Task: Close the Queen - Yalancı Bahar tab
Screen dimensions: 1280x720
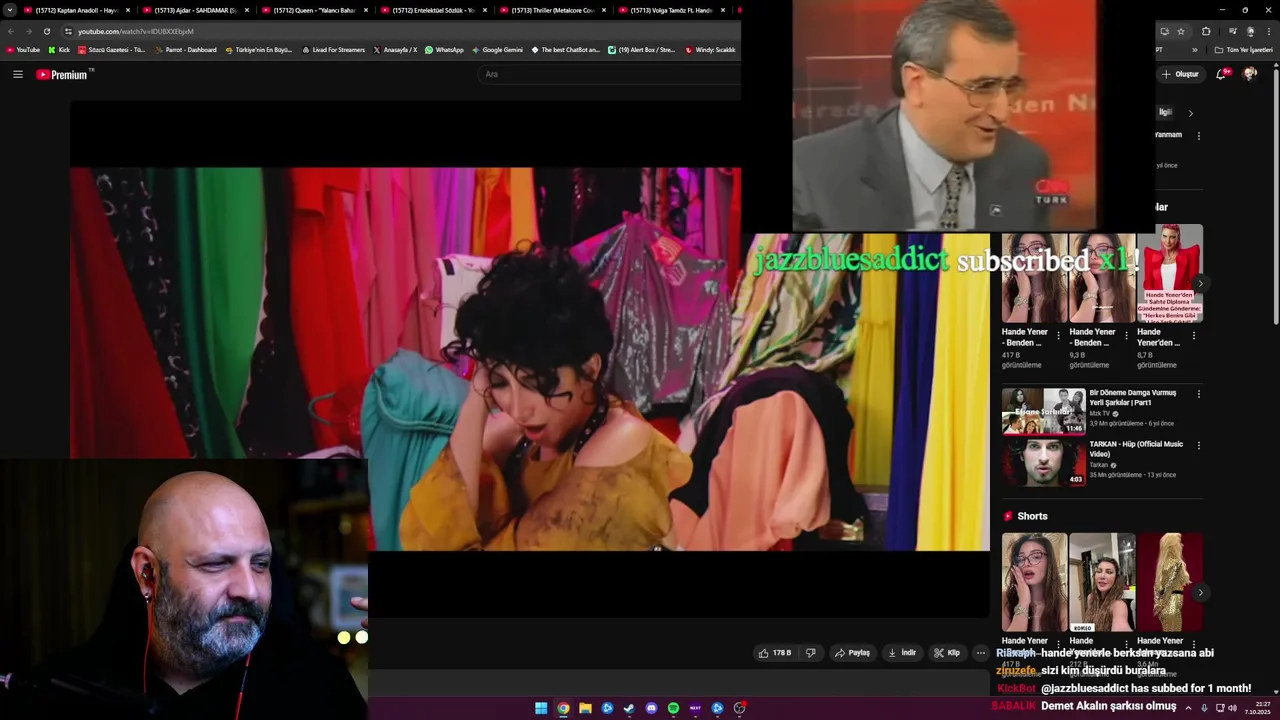Action: tap(365, 10)
